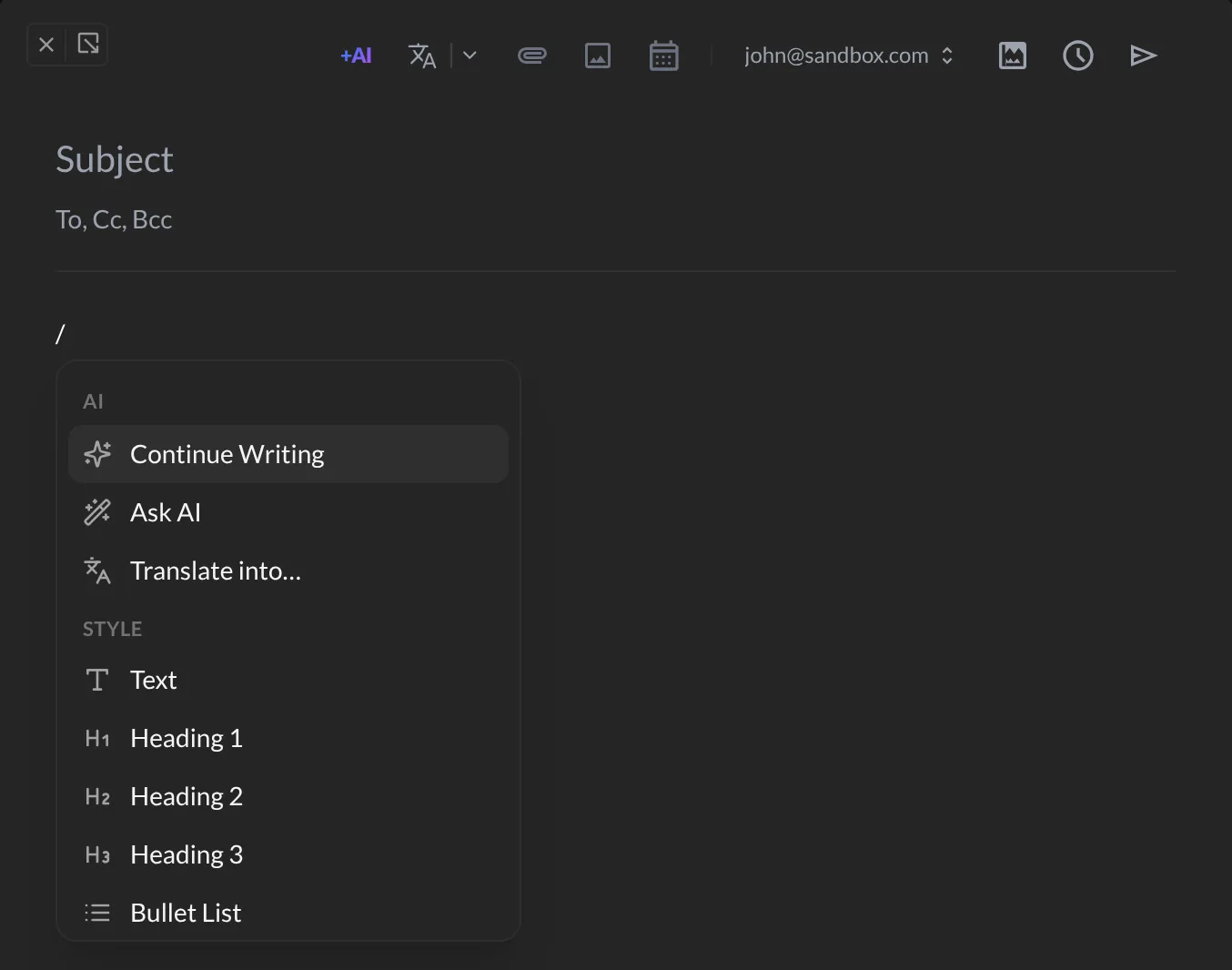Image resolution: width=1232 pixels, height=970 pixels.
Task: Click the Subject field
Action: tap(615, 159)
